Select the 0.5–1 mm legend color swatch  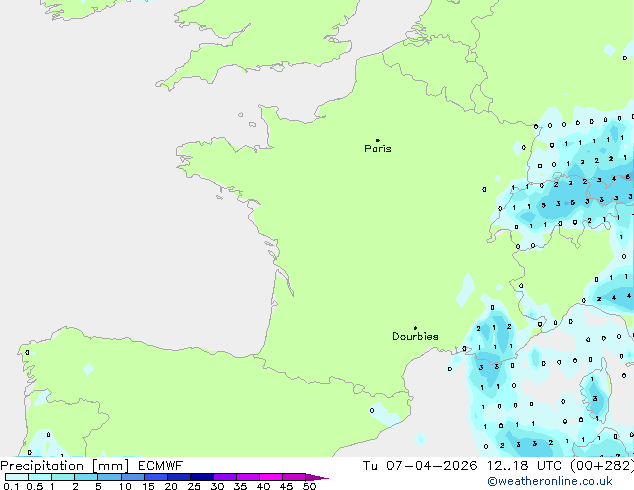tap(40, 477)
